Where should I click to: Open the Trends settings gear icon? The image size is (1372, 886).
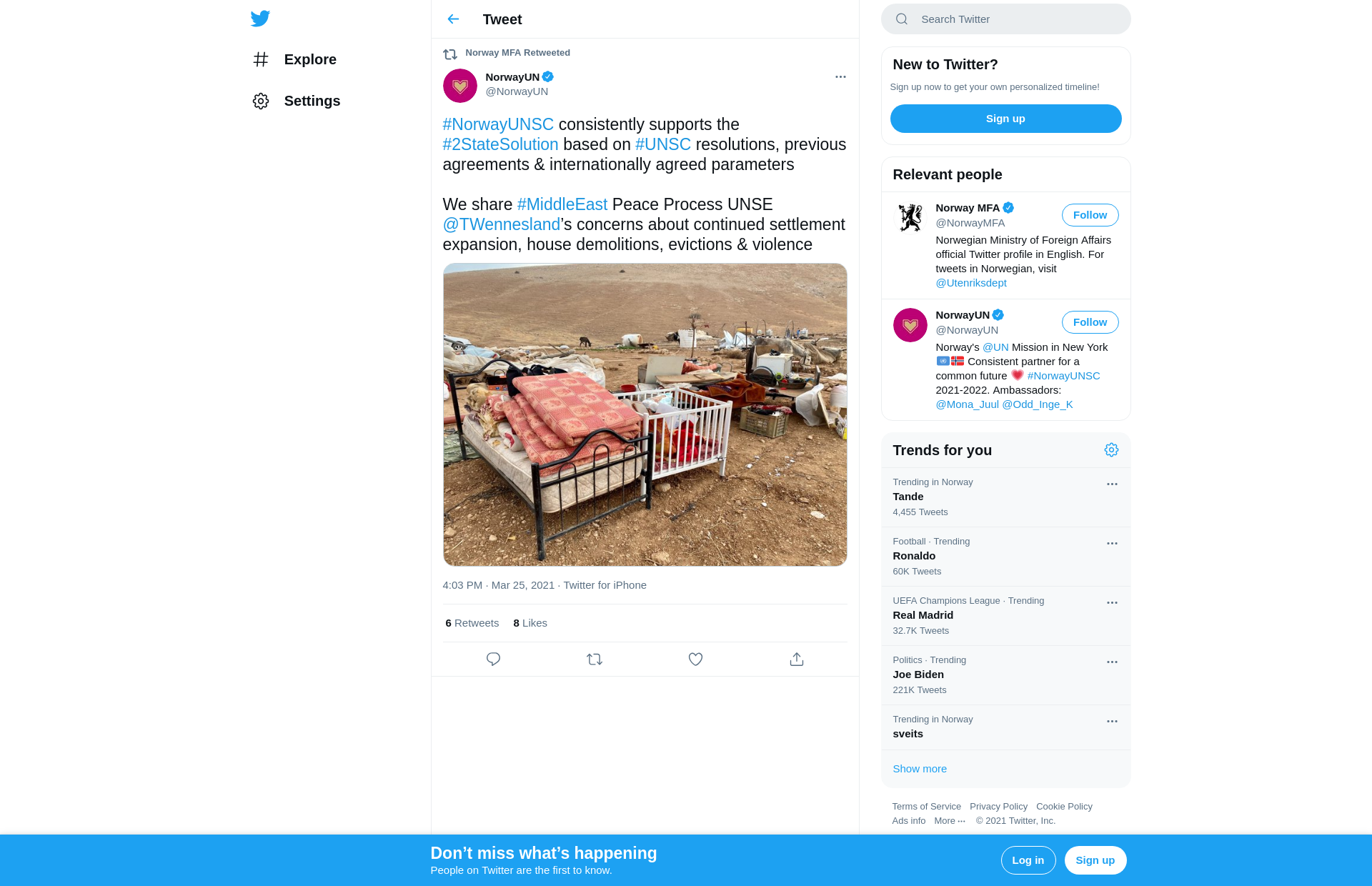click(1111, 450)
